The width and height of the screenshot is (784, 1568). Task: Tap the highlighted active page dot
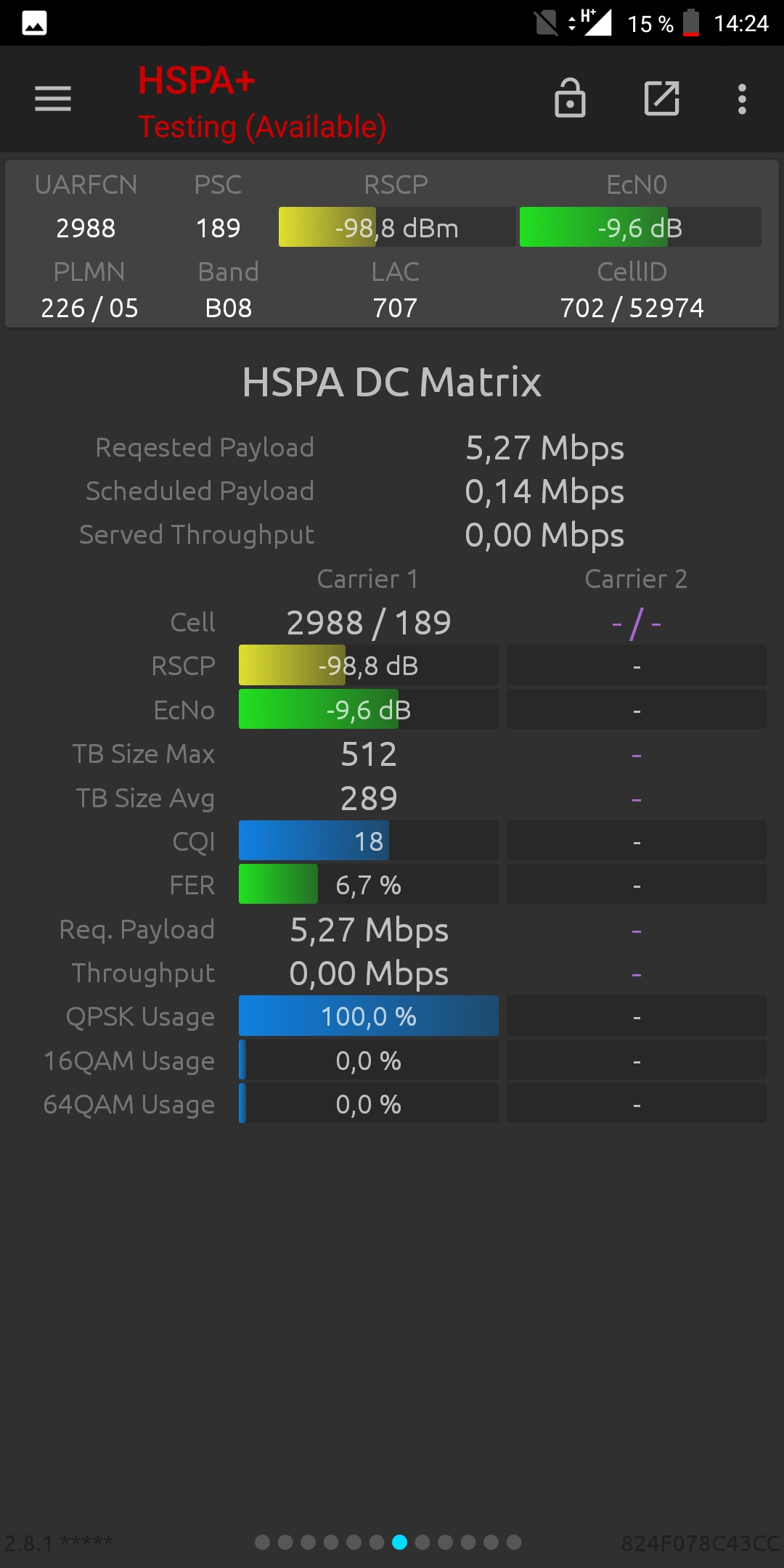pos(399,1542)
